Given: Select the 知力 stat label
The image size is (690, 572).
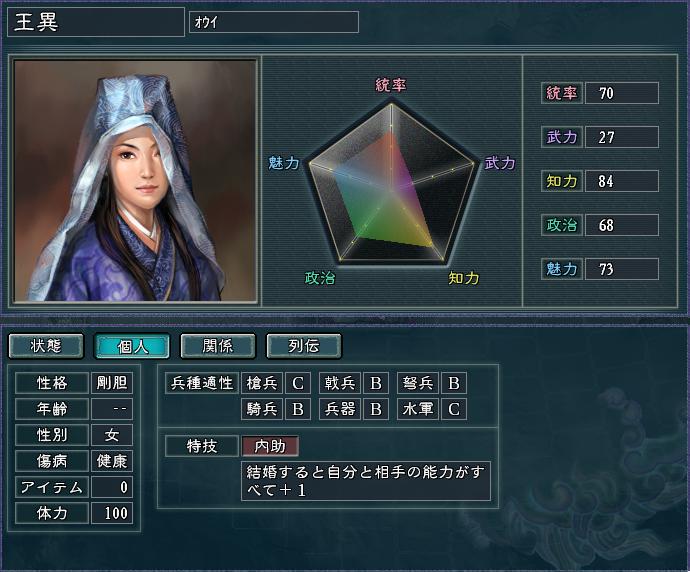Looking at the screenshot, I should tap(562, 181).
